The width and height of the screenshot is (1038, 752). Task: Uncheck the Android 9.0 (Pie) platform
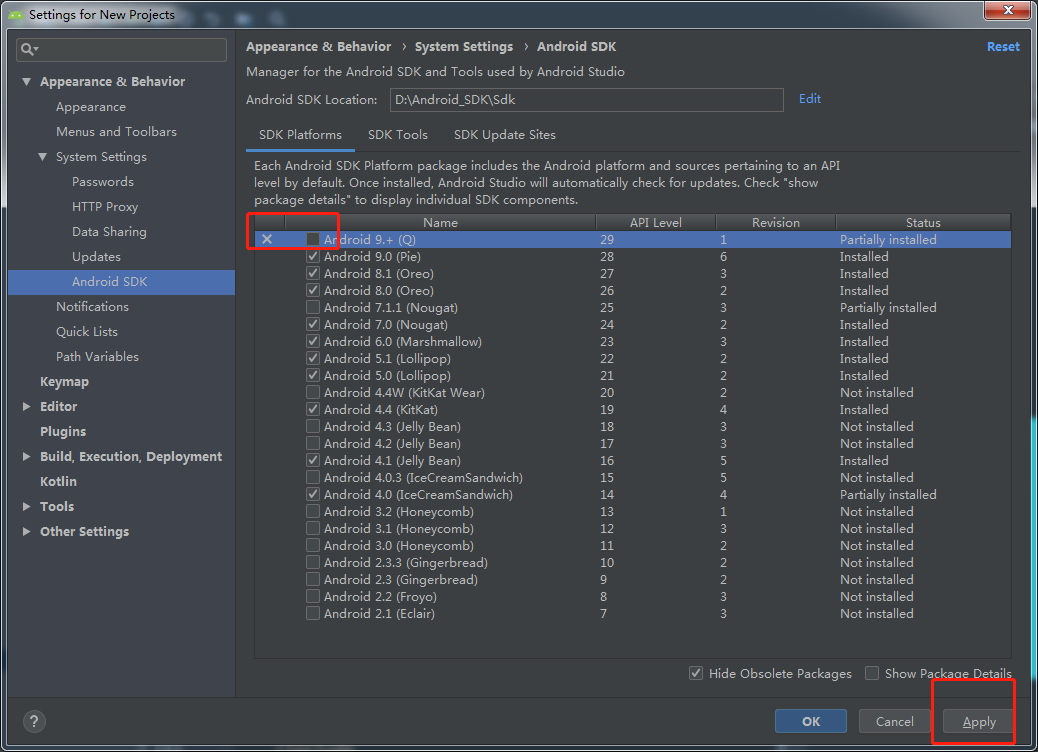pyautogui.click(x=313, y=256)
